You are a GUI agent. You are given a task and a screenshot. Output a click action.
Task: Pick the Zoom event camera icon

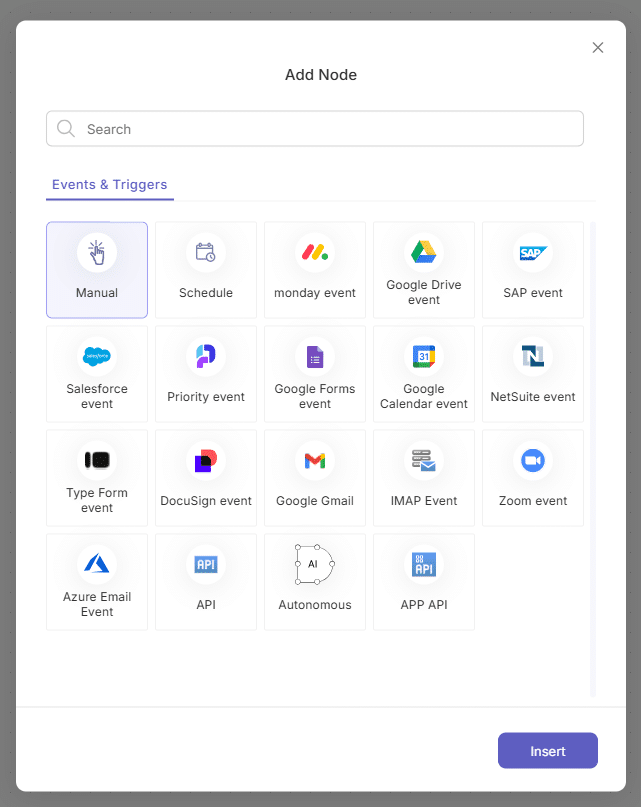[x=533, y=461]
